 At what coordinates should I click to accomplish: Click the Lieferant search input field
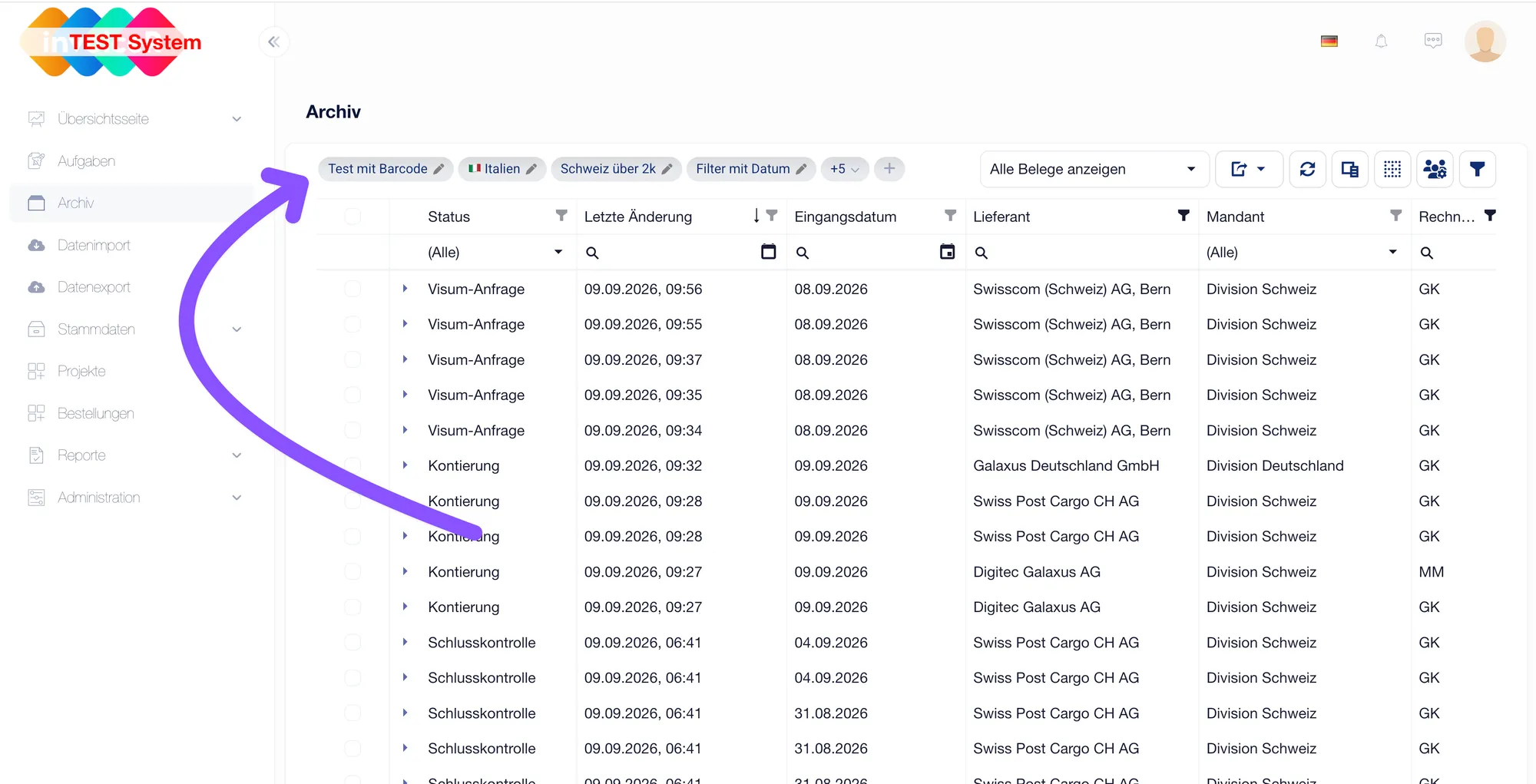pyautogui.click(x=1083, y=252)
